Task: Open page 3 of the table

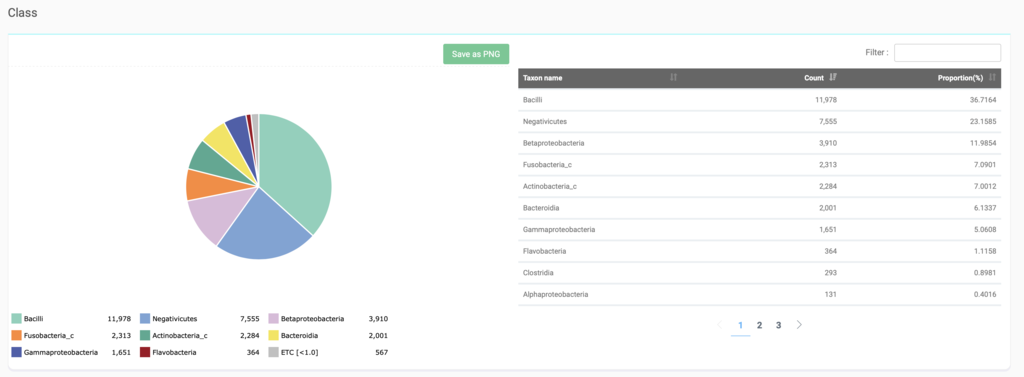Action: [778, 325]
